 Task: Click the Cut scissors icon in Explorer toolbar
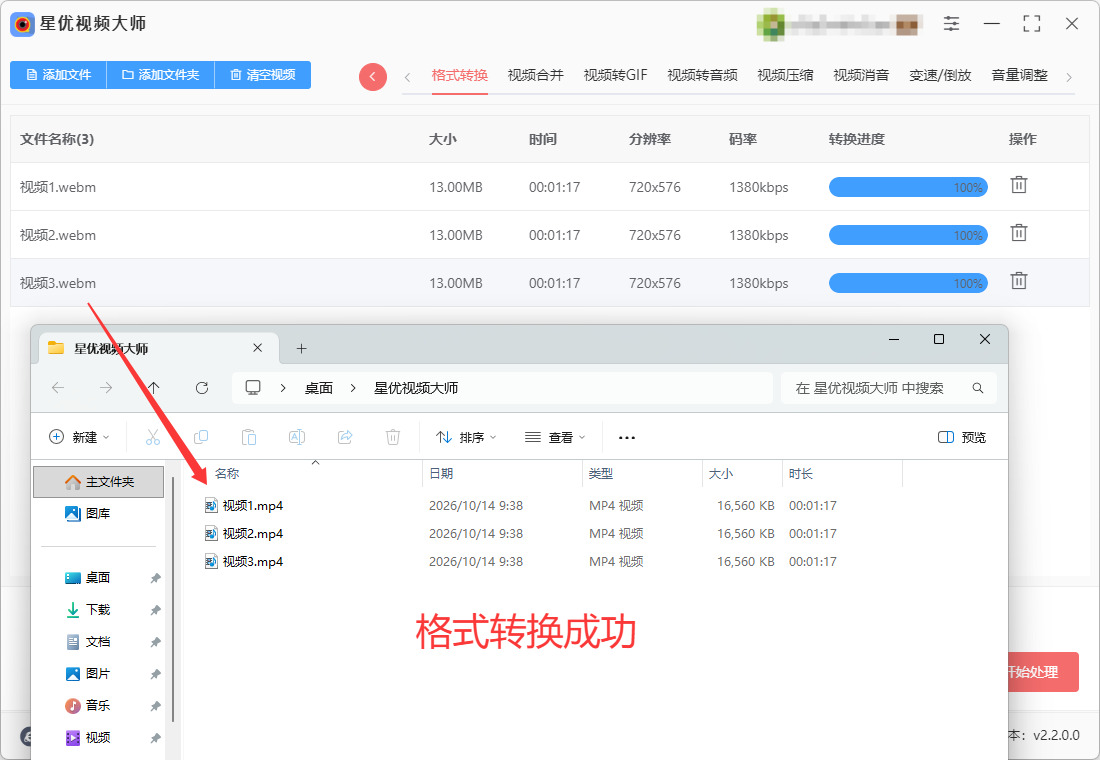(x=153, y=437)
